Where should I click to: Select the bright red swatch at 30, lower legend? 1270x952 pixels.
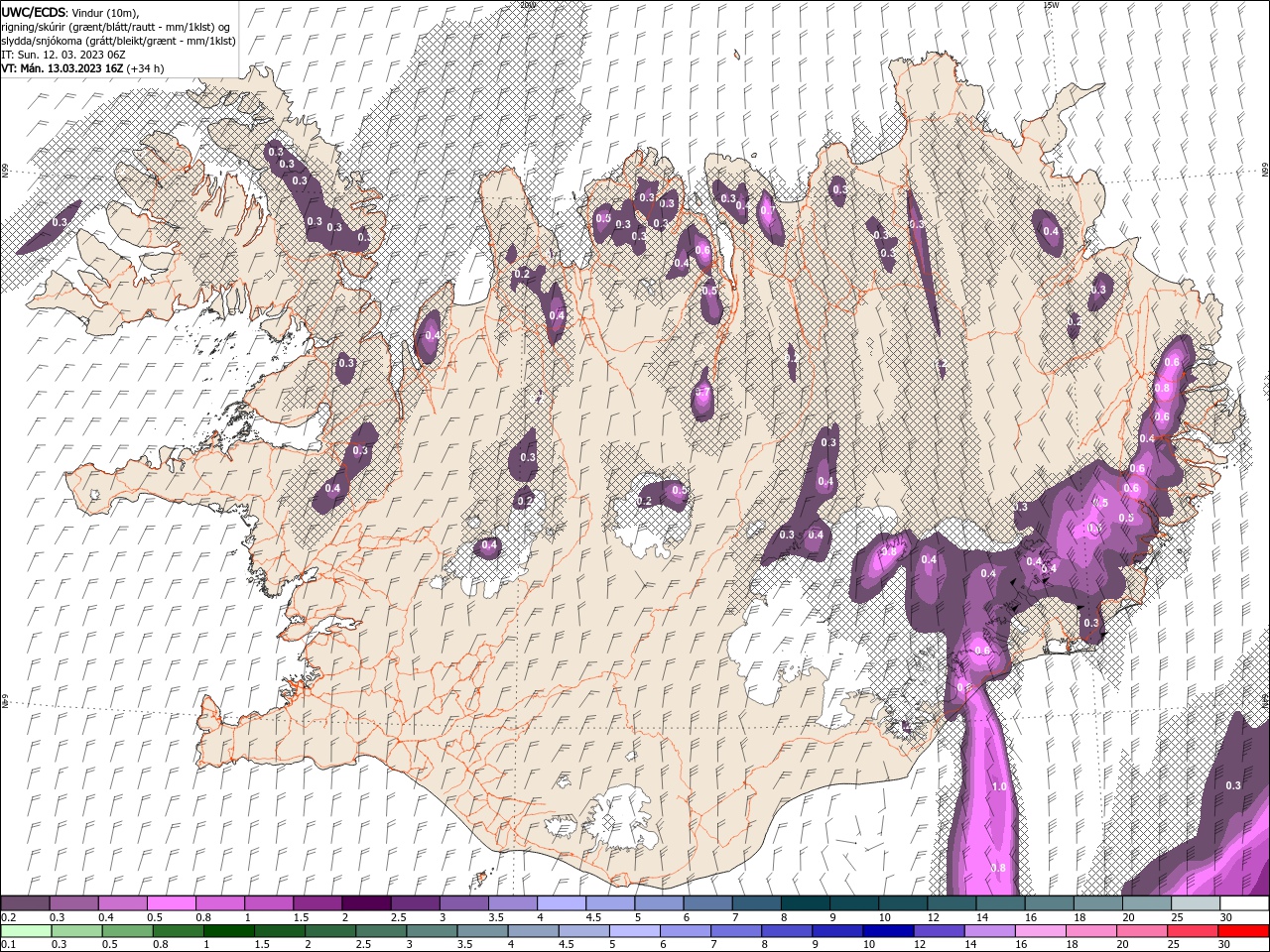(1243, 931)
